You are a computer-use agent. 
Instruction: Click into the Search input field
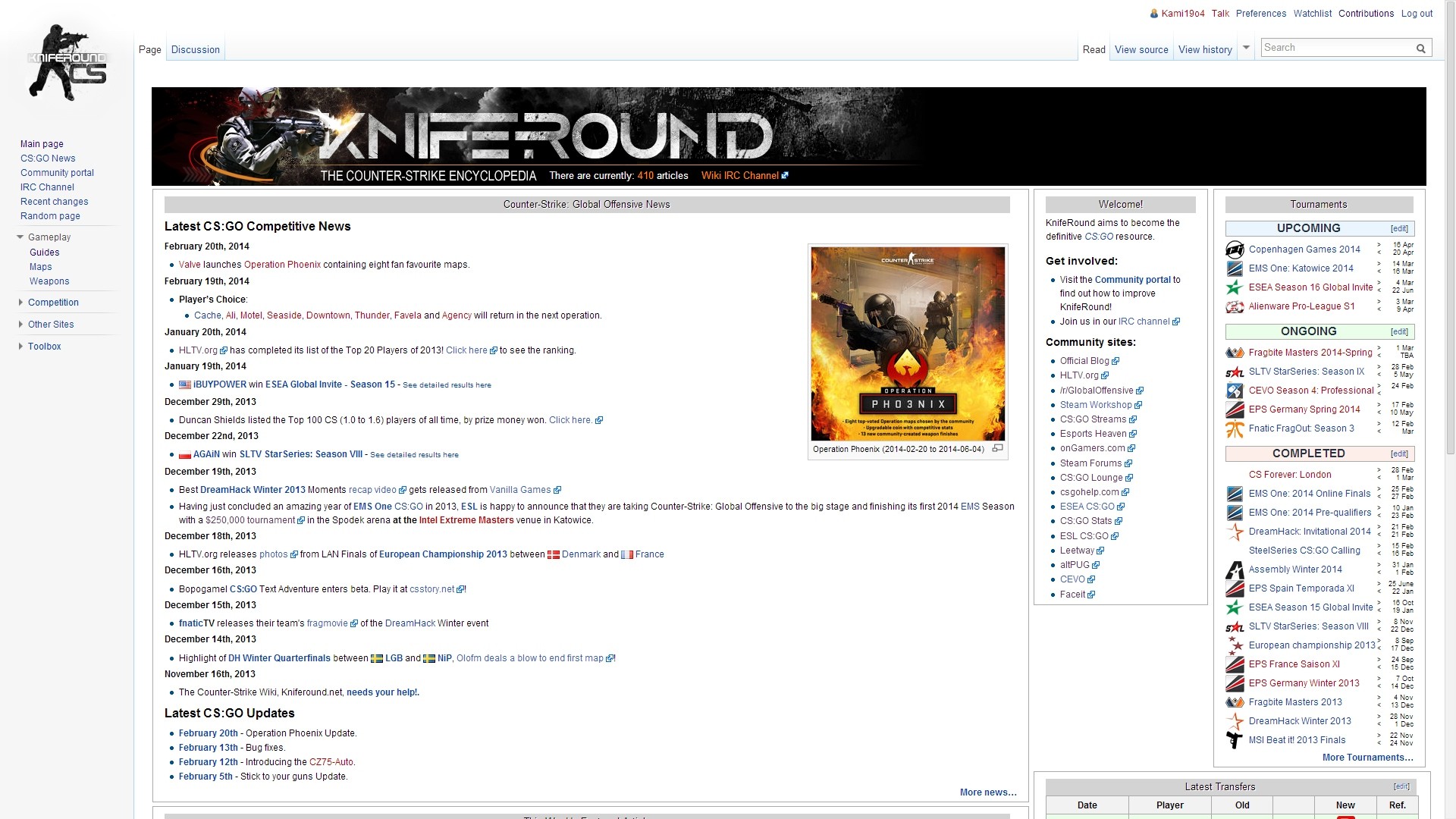tap(1338, 48)
